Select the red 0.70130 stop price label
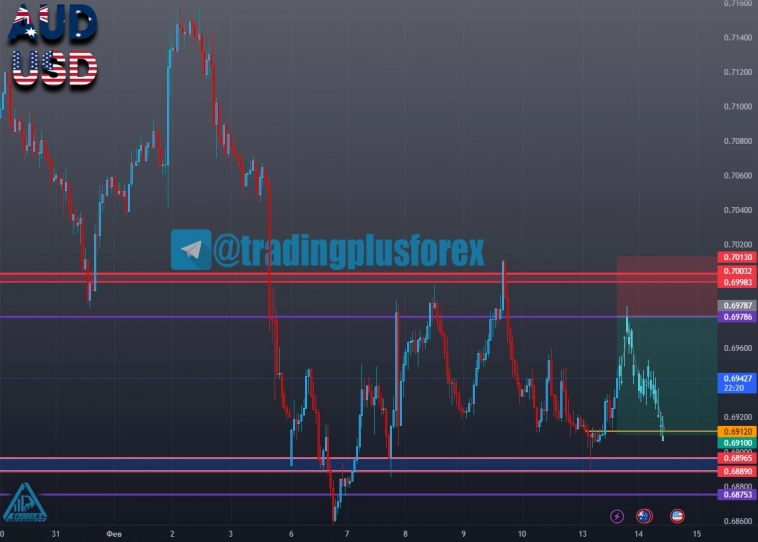Viewport: 758px width, 542px height. click(x=737, y=257)
